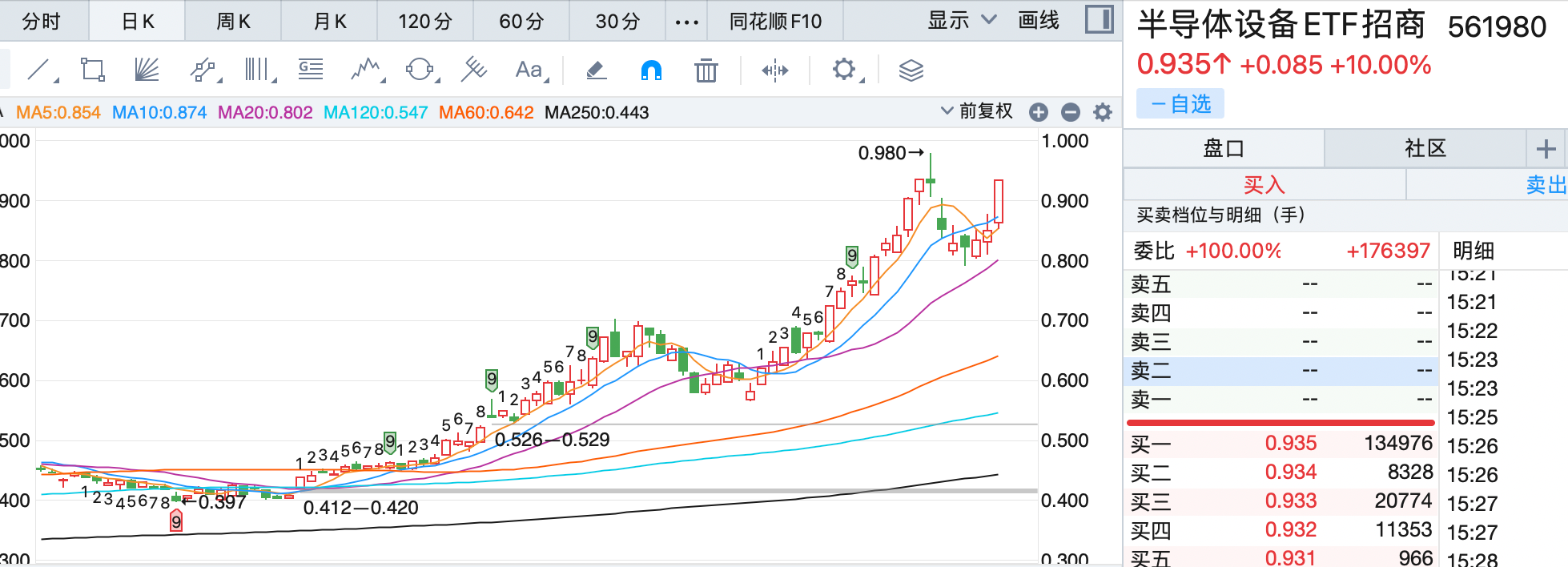Delete all drawings with trash icon
Image resolution: width=1568 pixels, height=567 pixels.
pyautogui.click(x=706, y=70)
